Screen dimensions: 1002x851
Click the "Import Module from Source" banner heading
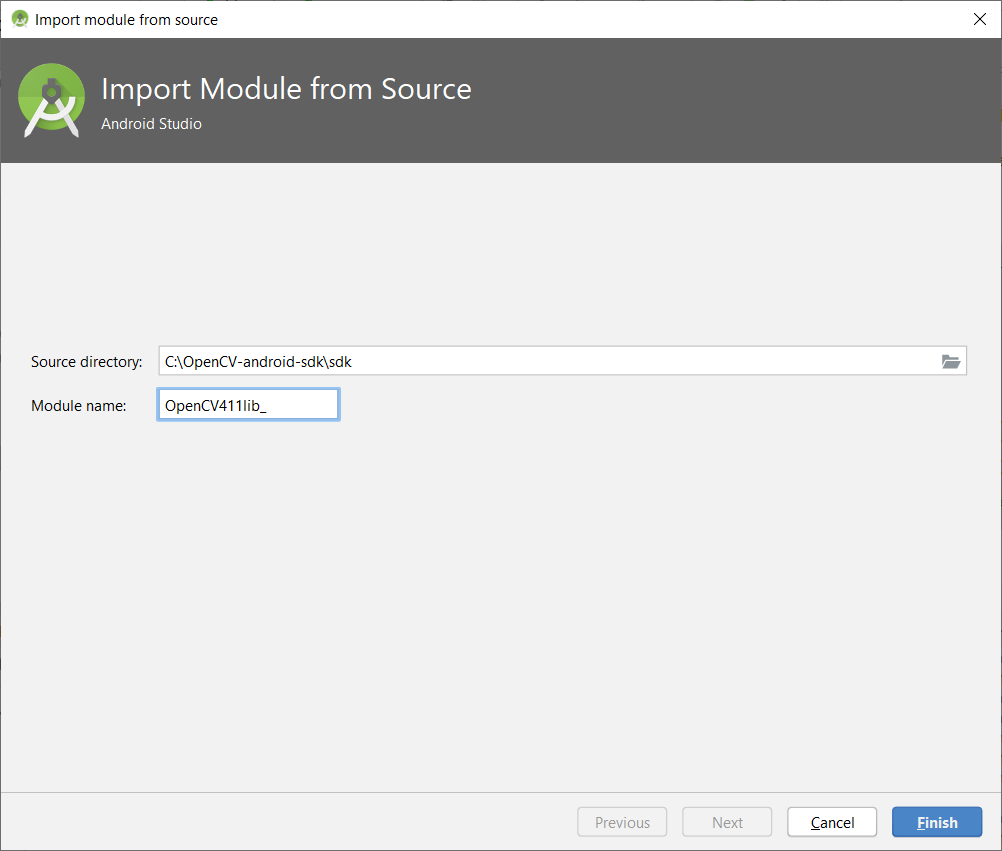(x=286, y=89)
